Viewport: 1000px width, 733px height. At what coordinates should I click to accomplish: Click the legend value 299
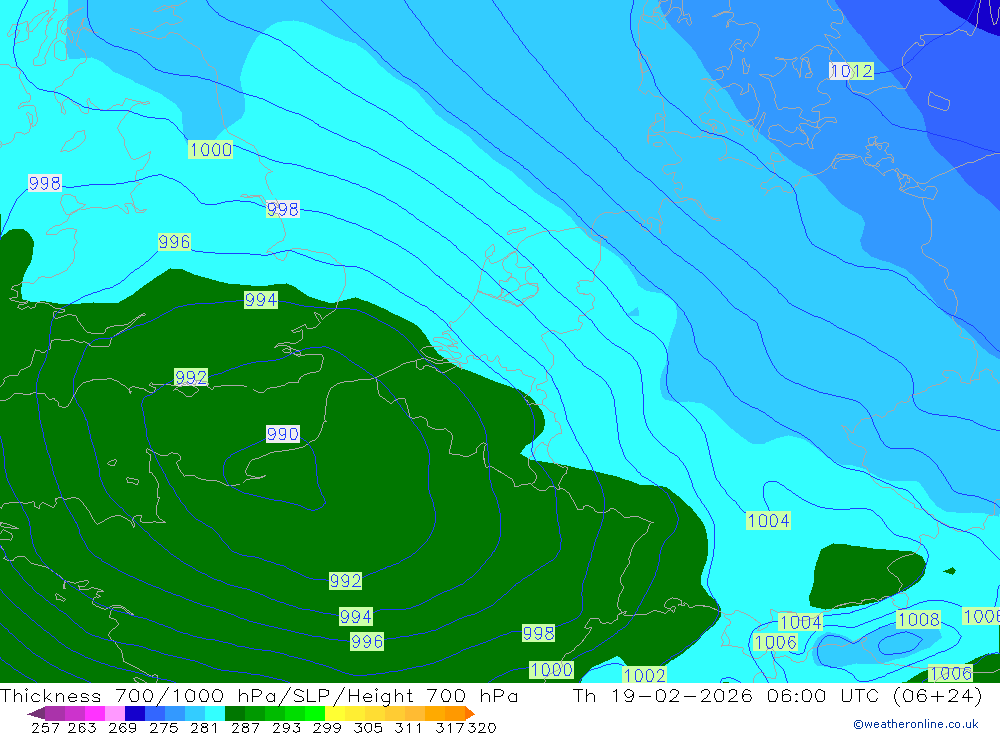[x=327, y=728]
